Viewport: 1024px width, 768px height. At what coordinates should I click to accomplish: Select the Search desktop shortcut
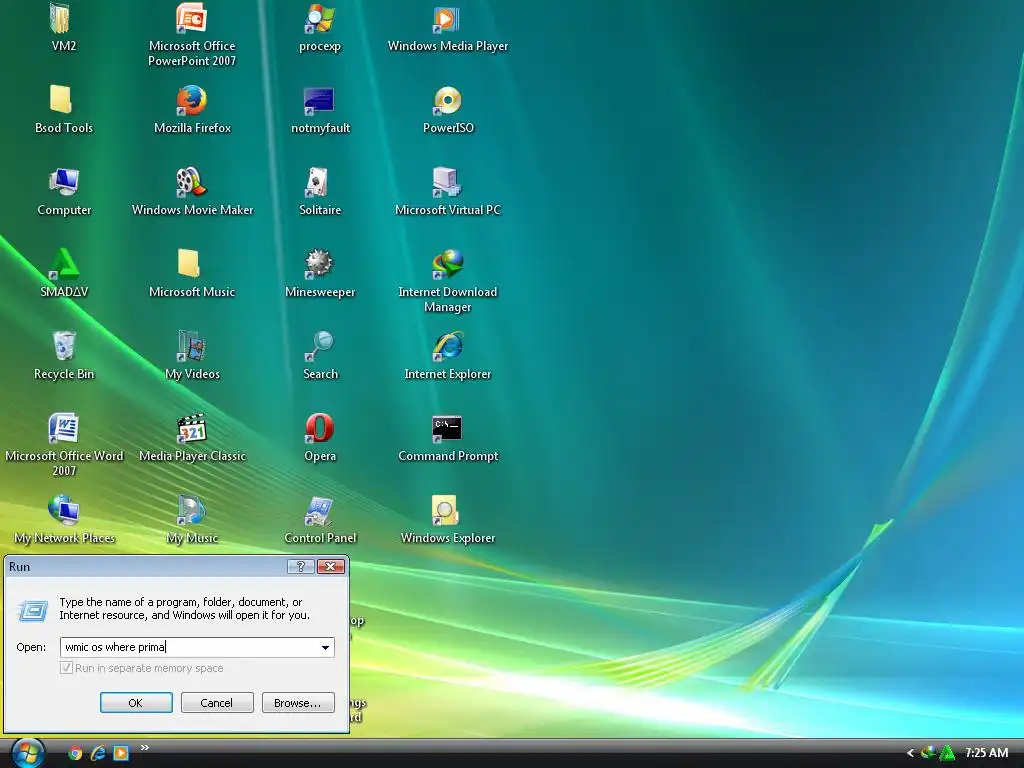click(319, 346)
